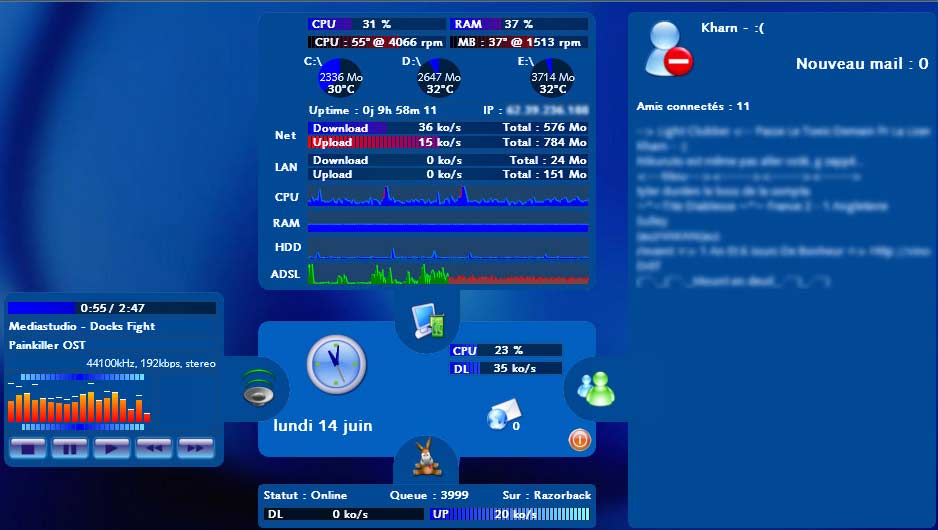Click the Nouveau mail : 0 text
The image size is (938, 530).
coord(862,64)
